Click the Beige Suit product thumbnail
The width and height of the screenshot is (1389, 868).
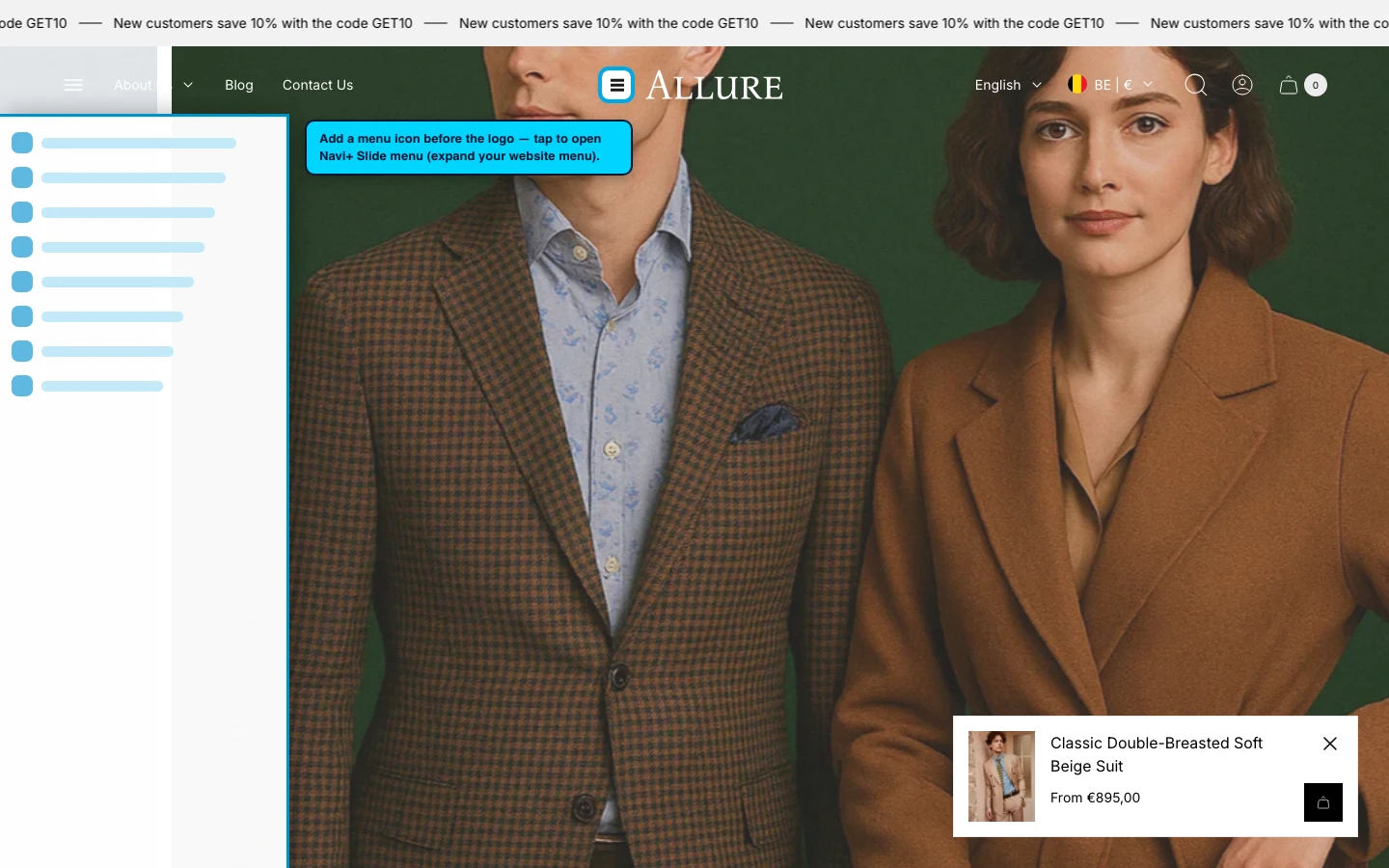[1001, 776]
